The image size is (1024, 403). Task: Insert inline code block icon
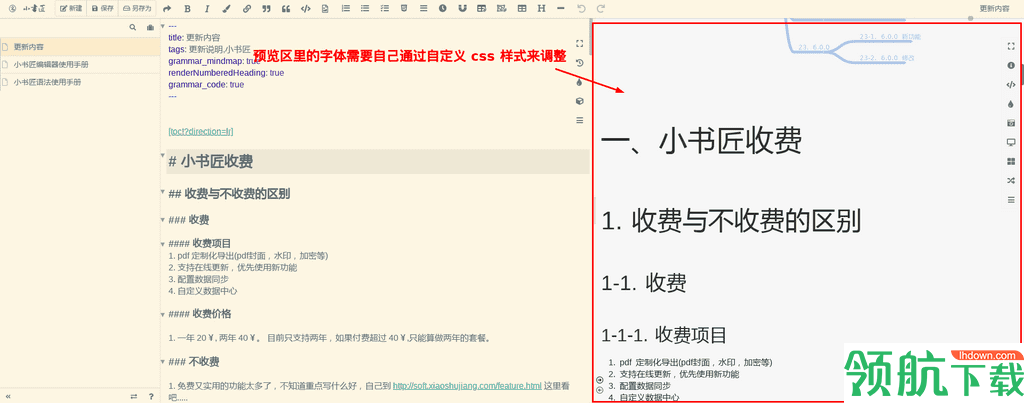click(x=306, y=8)
